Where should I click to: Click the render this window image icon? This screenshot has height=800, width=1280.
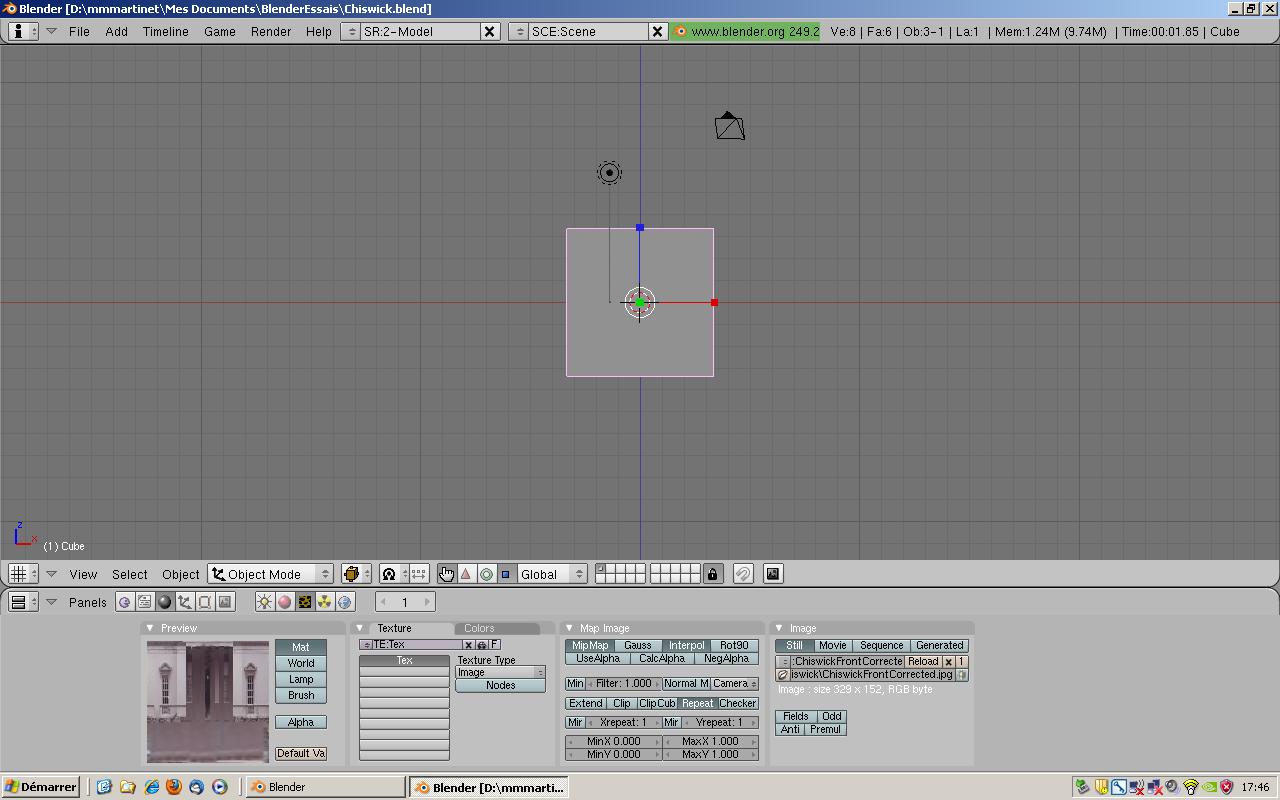[x=773, y=574]
